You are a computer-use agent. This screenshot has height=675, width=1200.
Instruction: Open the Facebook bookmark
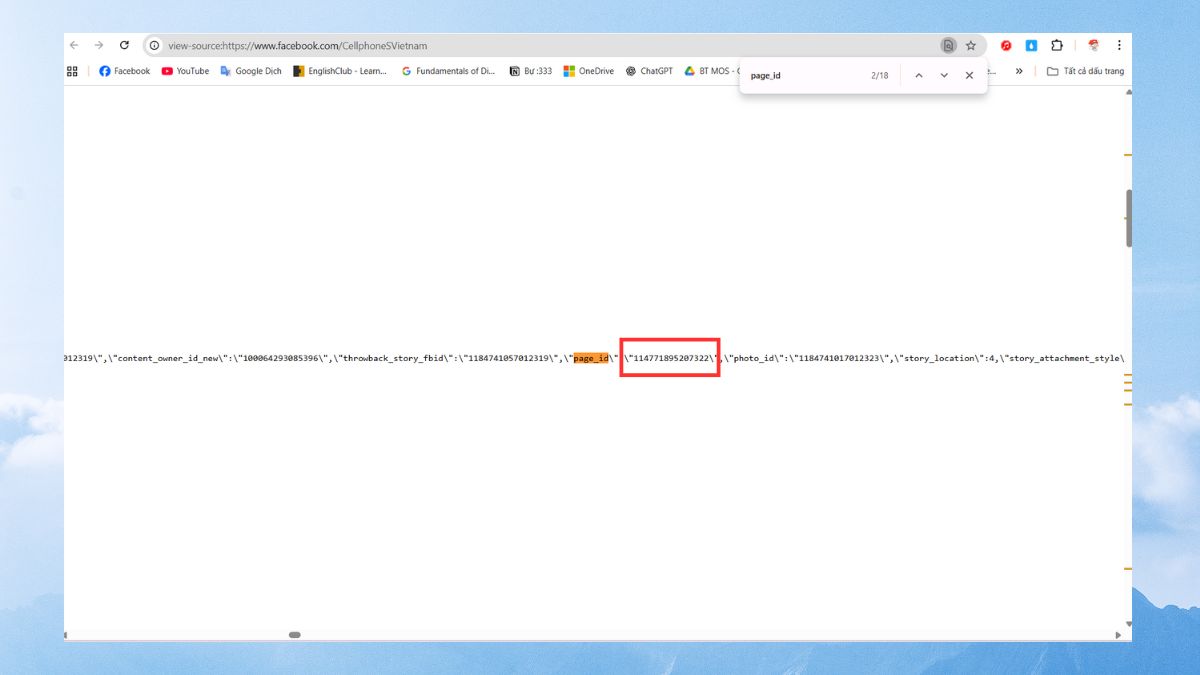tap(125, 71)
